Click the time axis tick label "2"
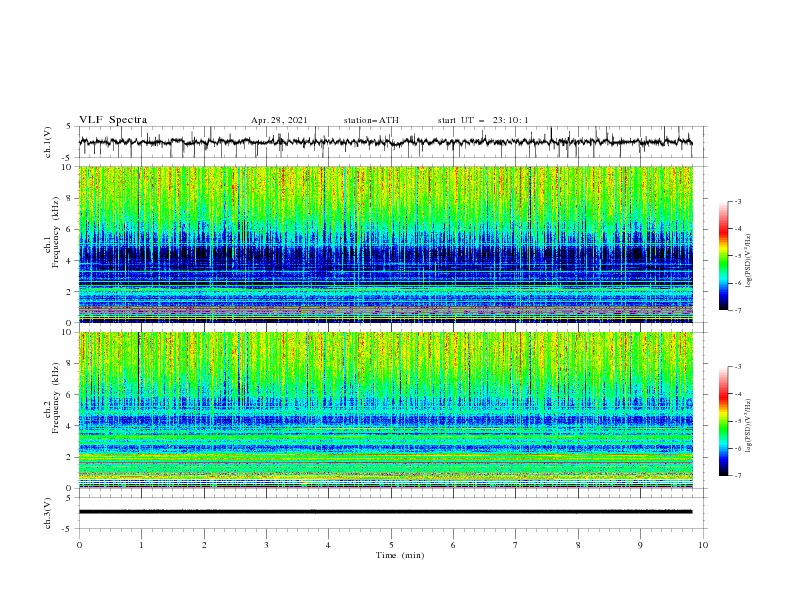Image resolution: width=792 pixels, height=612 pixels. coord(204,545)
